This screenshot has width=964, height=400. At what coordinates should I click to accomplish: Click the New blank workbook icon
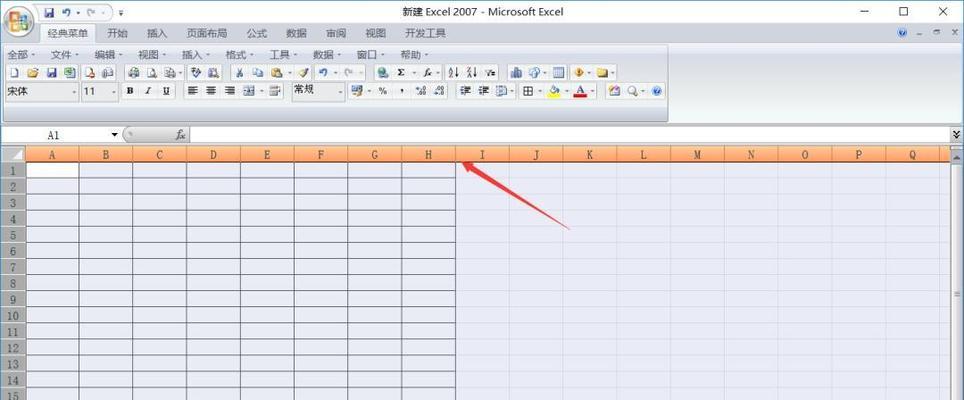15,73
